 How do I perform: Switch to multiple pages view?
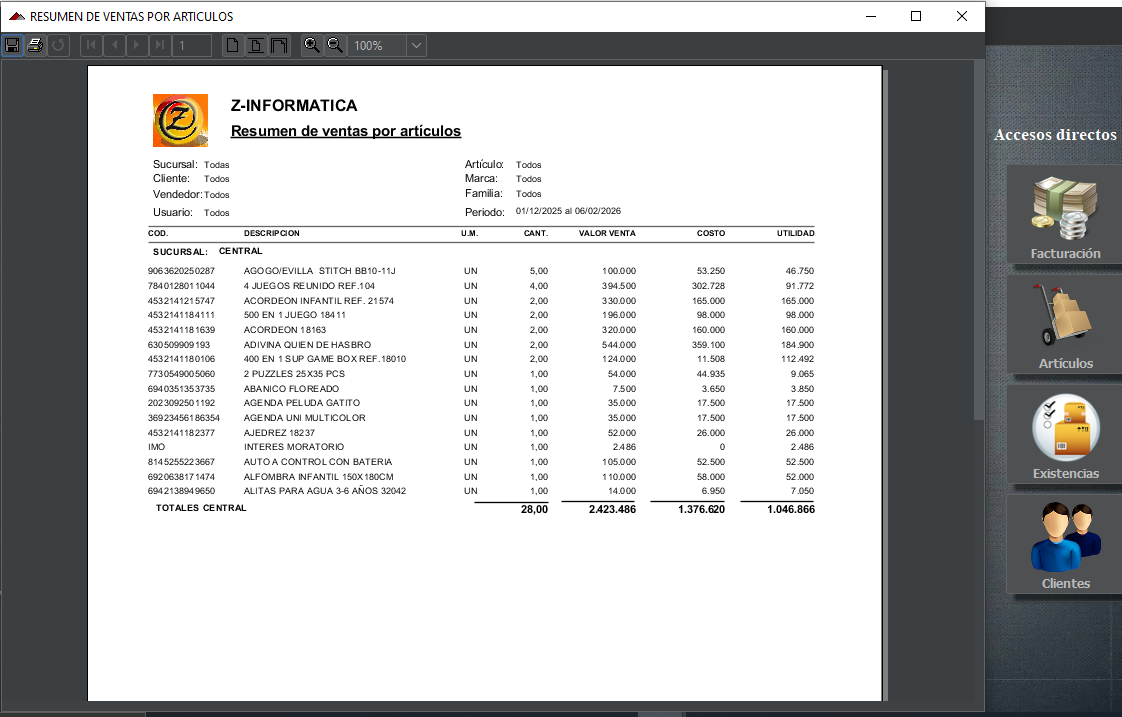coord(277,44)
